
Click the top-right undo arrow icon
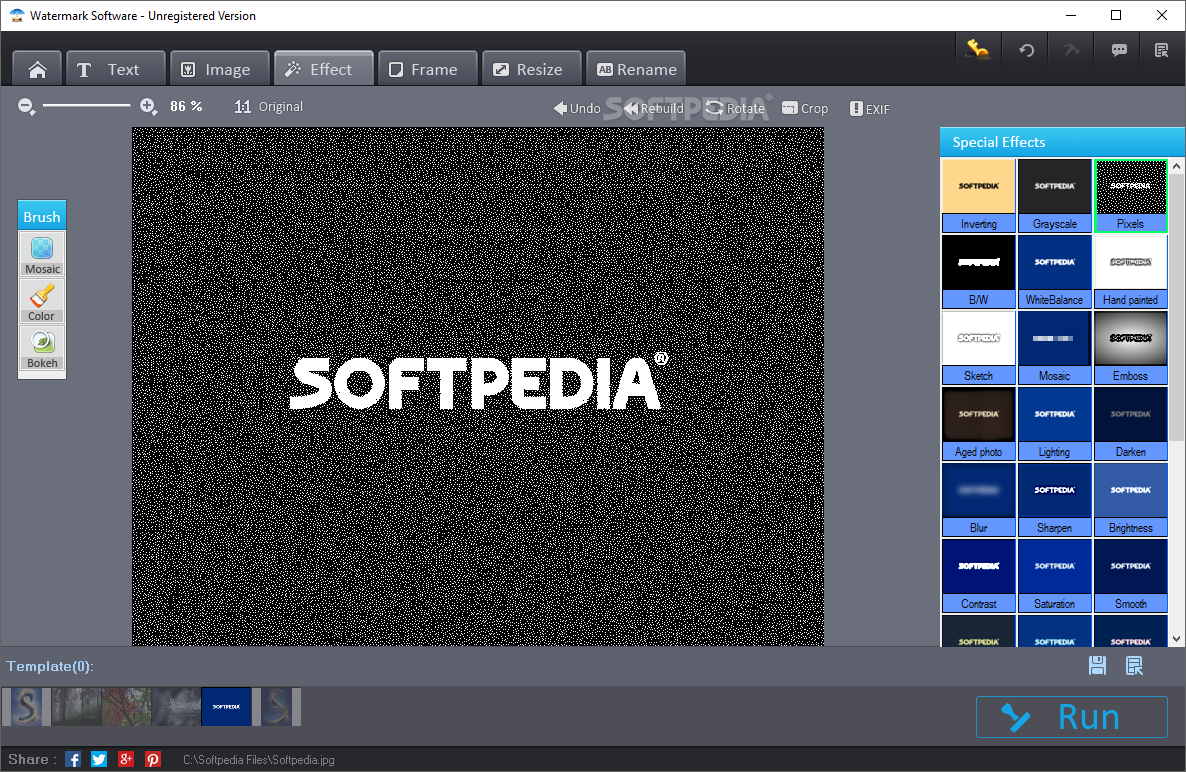[x=1026, y=50]
